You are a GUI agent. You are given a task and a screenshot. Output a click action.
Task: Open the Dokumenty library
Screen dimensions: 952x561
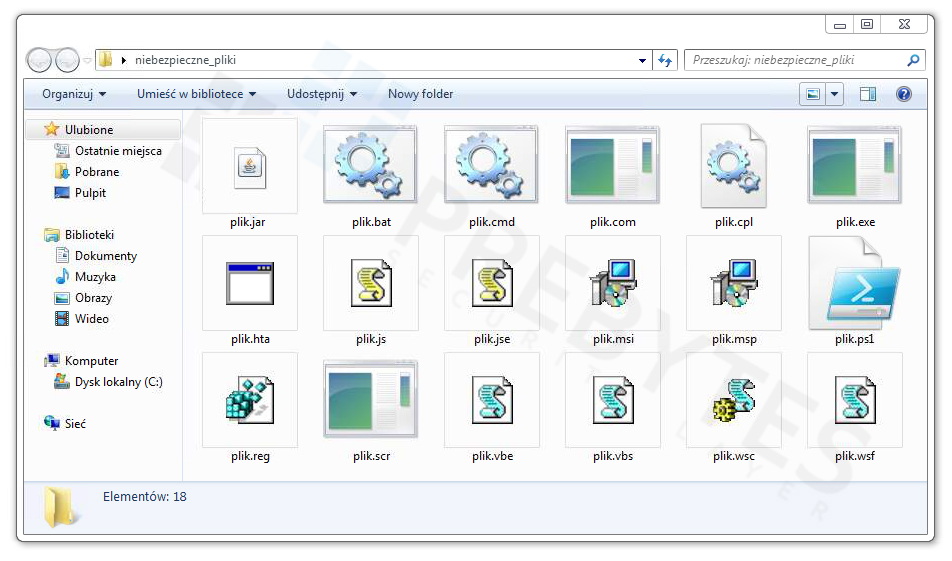[x=106, y=256]
